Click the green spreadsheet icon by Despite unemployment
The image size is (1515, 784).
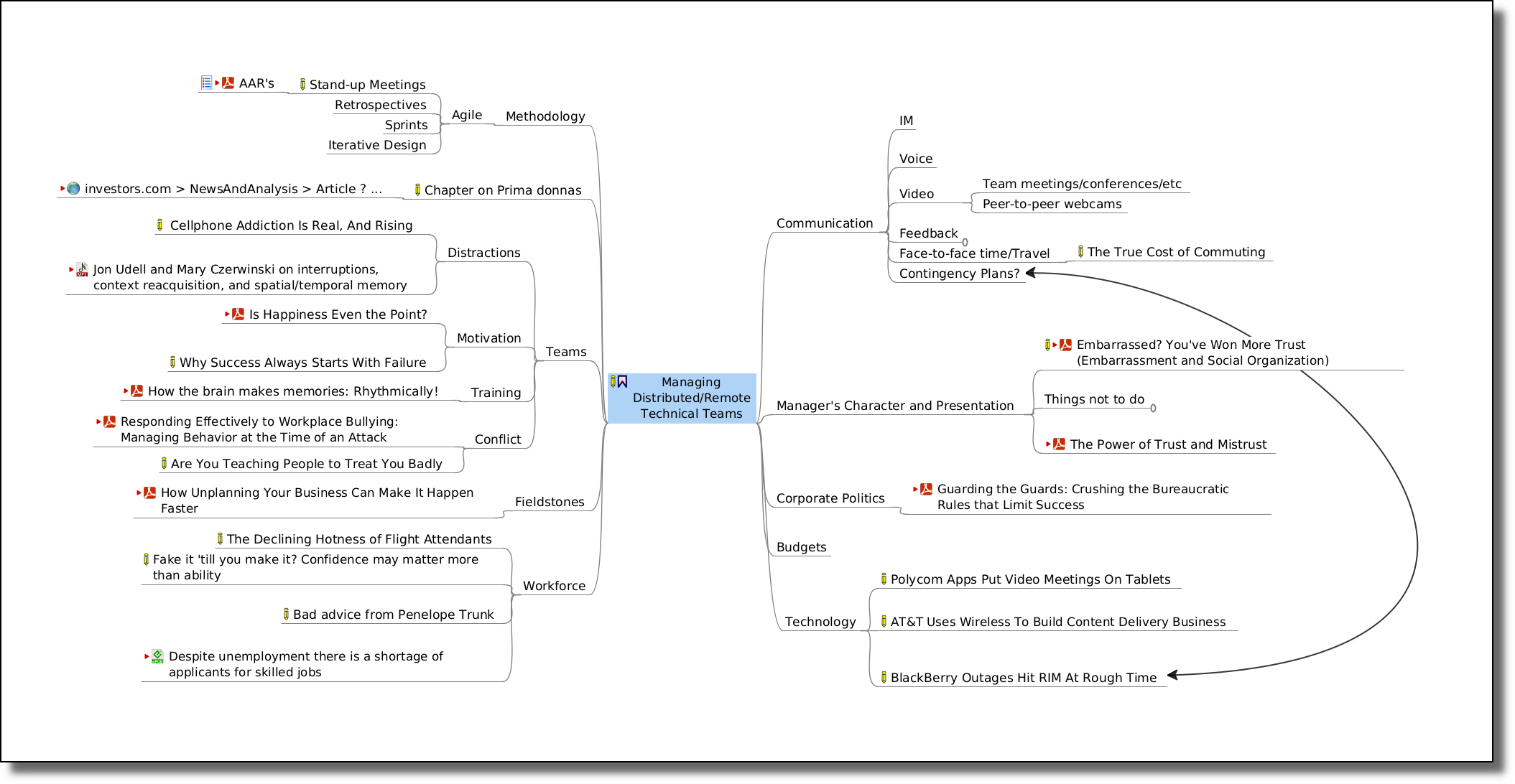[x=157, y=656]
